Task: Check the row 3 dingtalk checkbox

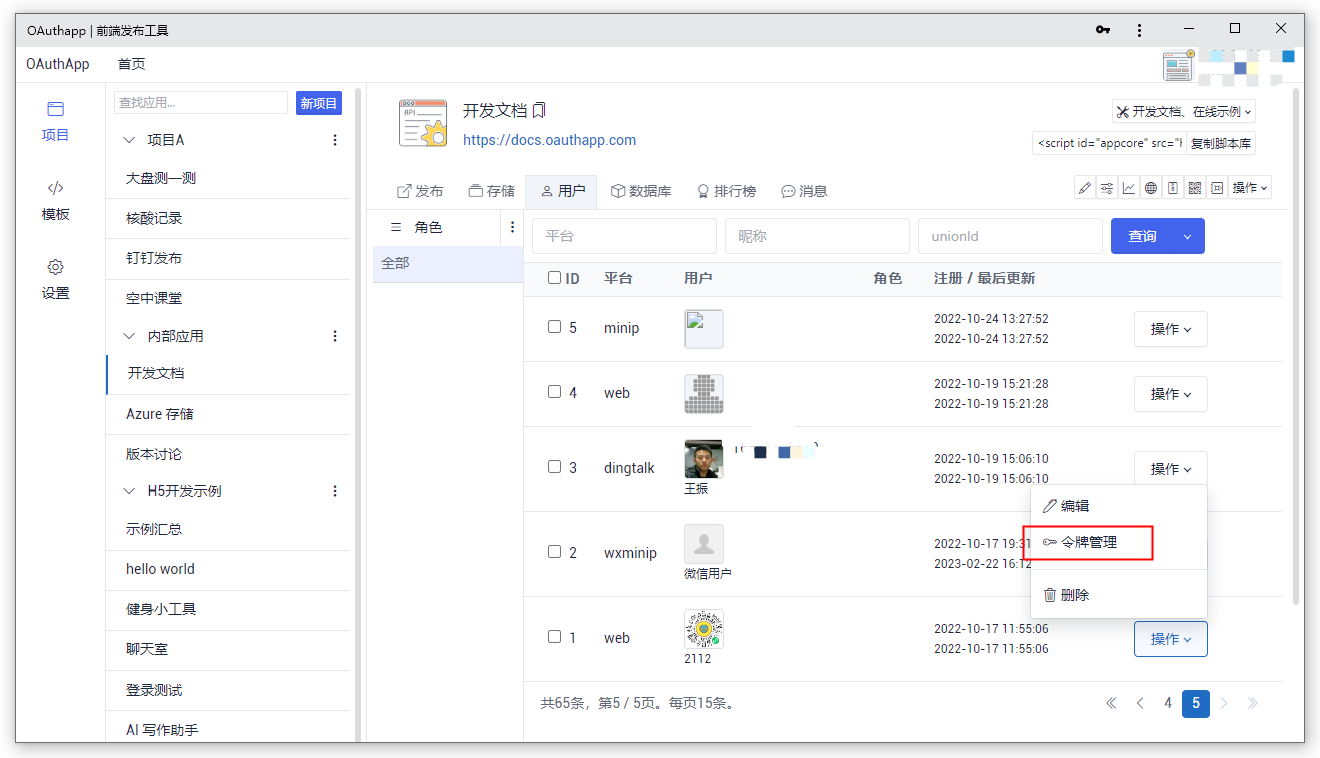Action: (x=555, y=467)
